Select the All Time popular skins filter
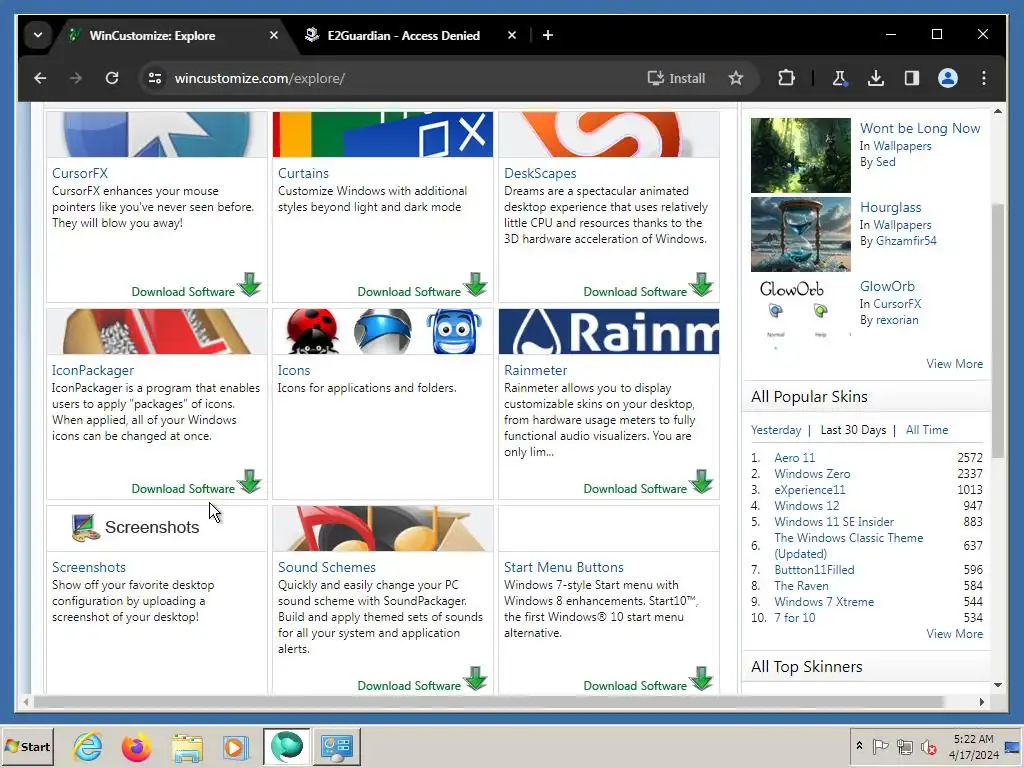Image resolution: width=1024 pixels, height=768 pixels. [927, 430]
